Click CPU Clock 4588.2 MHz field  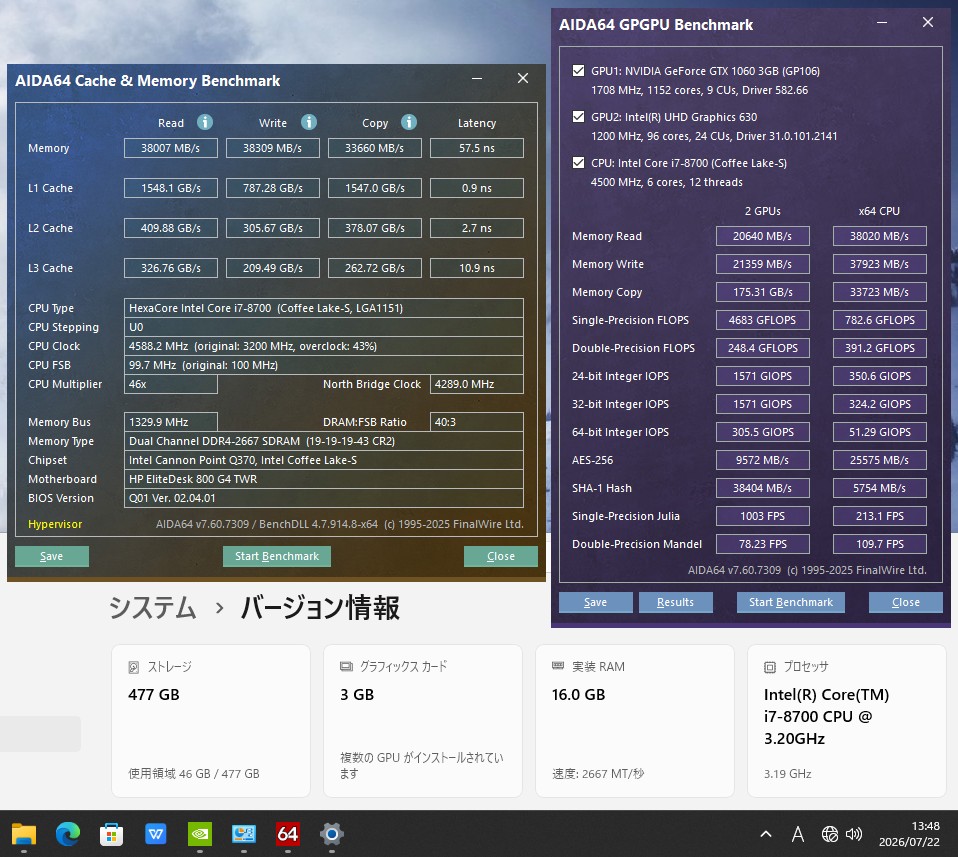tap(324, 346)
